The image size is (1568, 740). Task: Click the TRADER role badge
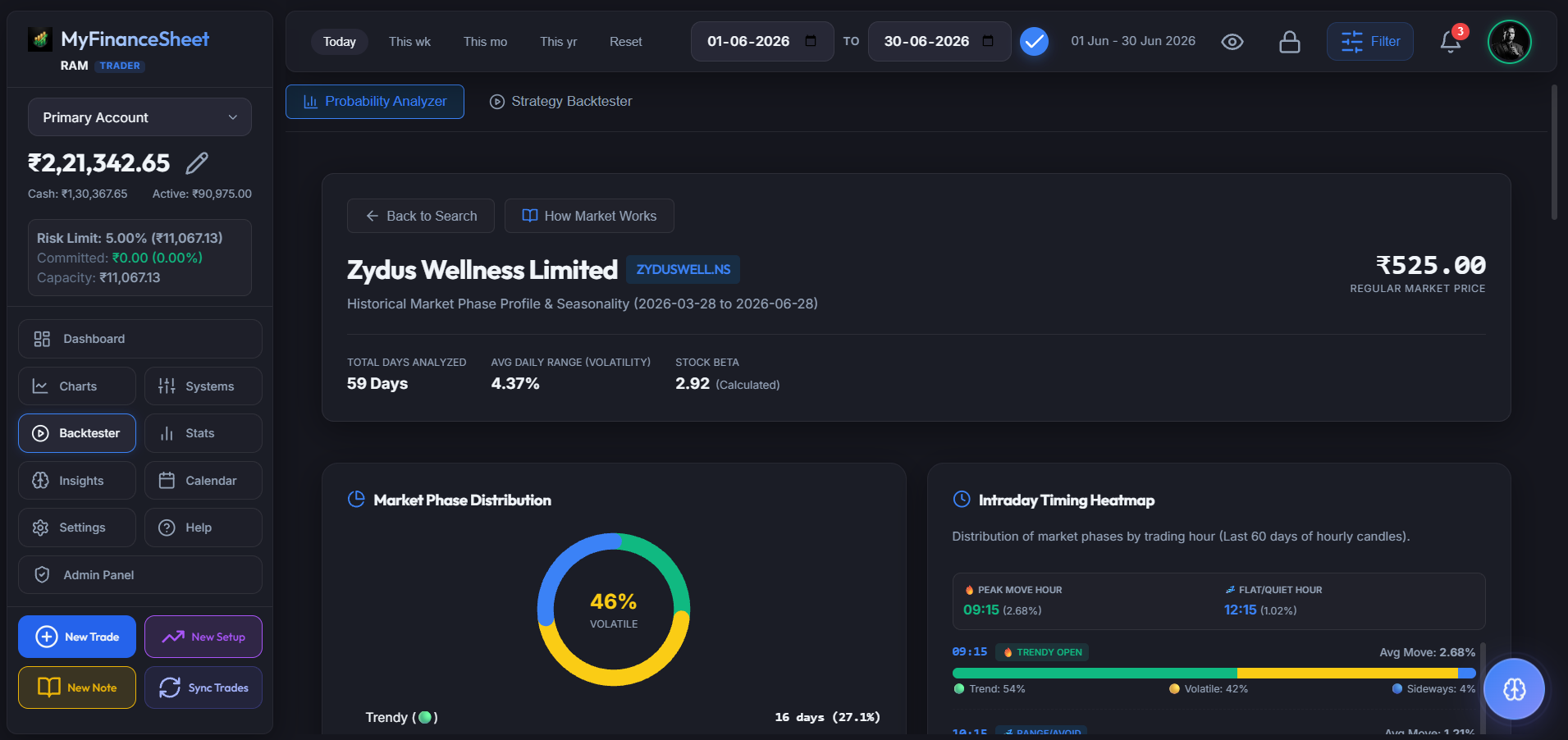120,66
